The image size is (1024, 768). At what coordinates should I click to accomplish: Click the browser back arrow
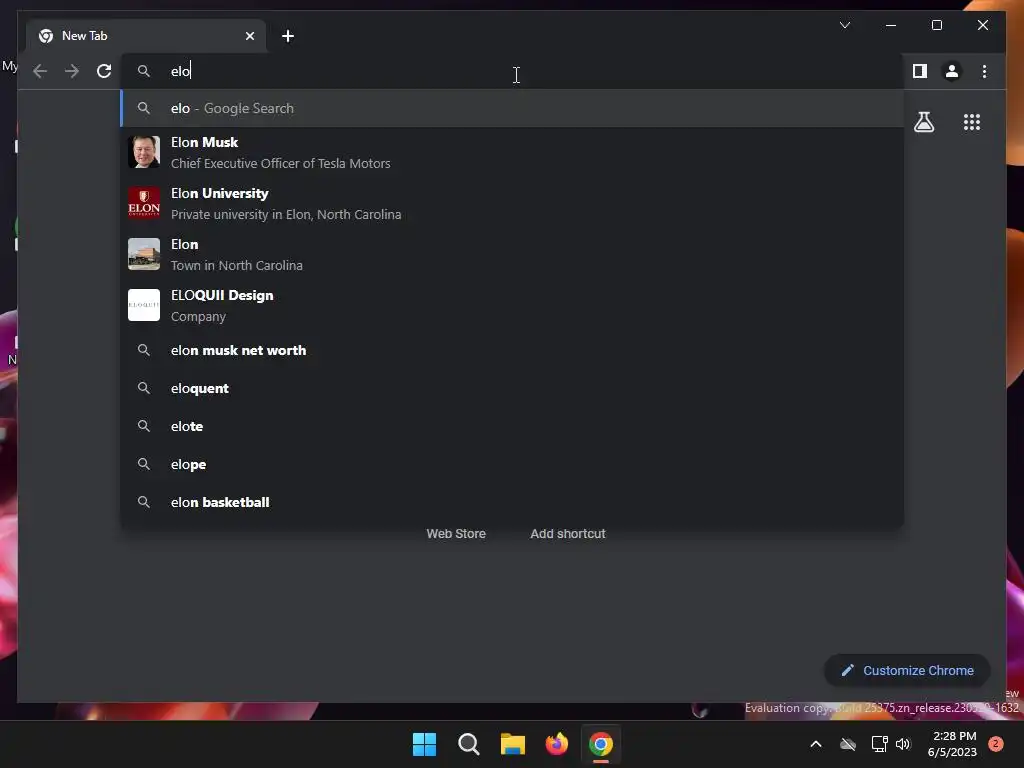40,71
